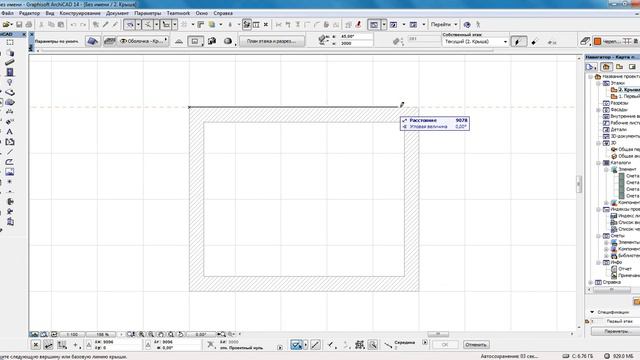Expand the Справка tree node
The width and height of the screenshot is (640, 360).
click(591, 282)
